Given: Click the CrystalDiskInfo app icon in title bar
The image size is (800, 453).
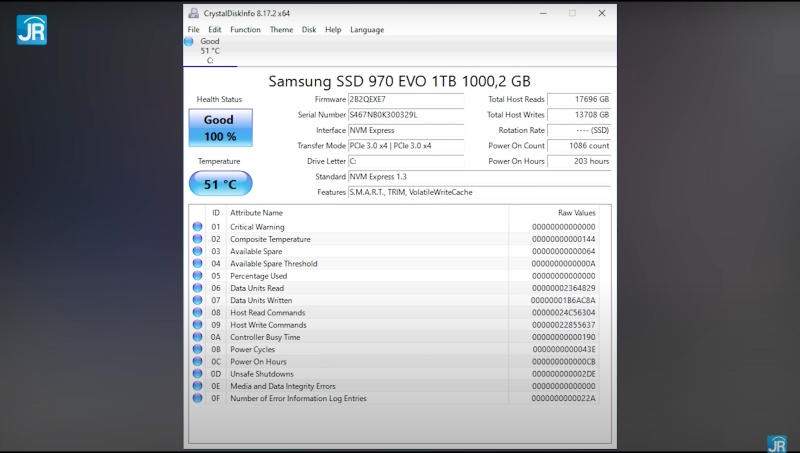Looking at the screenshot, I should click(x=192, y=13).
